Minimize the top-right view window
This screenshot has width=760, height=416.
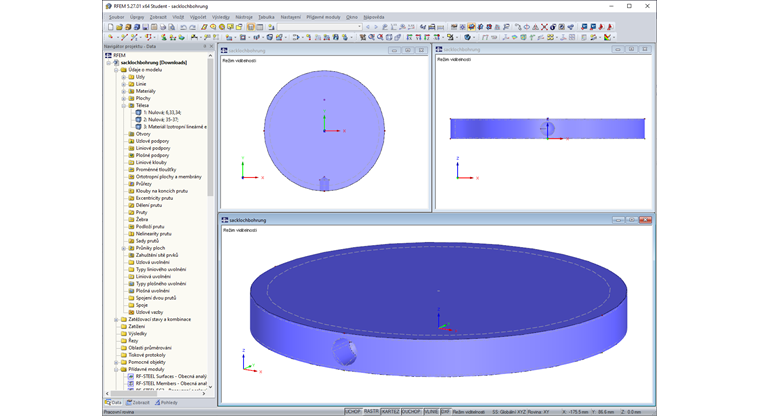pos(618,49)
